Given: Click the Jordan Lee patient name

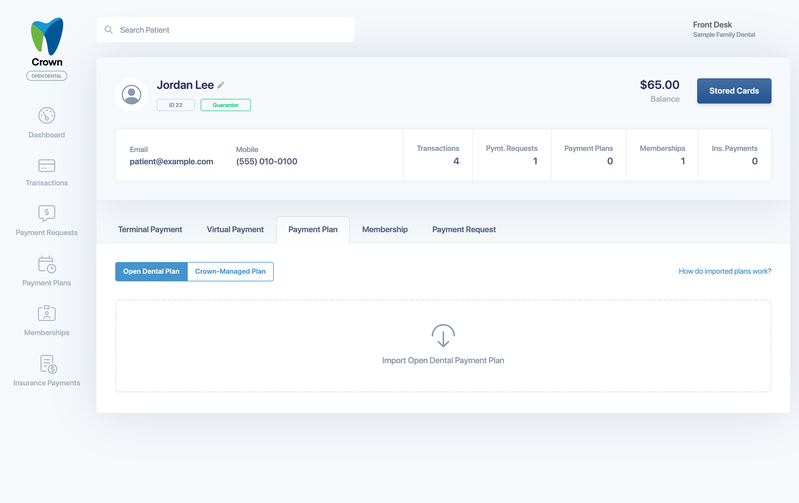Looking at the screenshot, I should (x=185, y=85).
